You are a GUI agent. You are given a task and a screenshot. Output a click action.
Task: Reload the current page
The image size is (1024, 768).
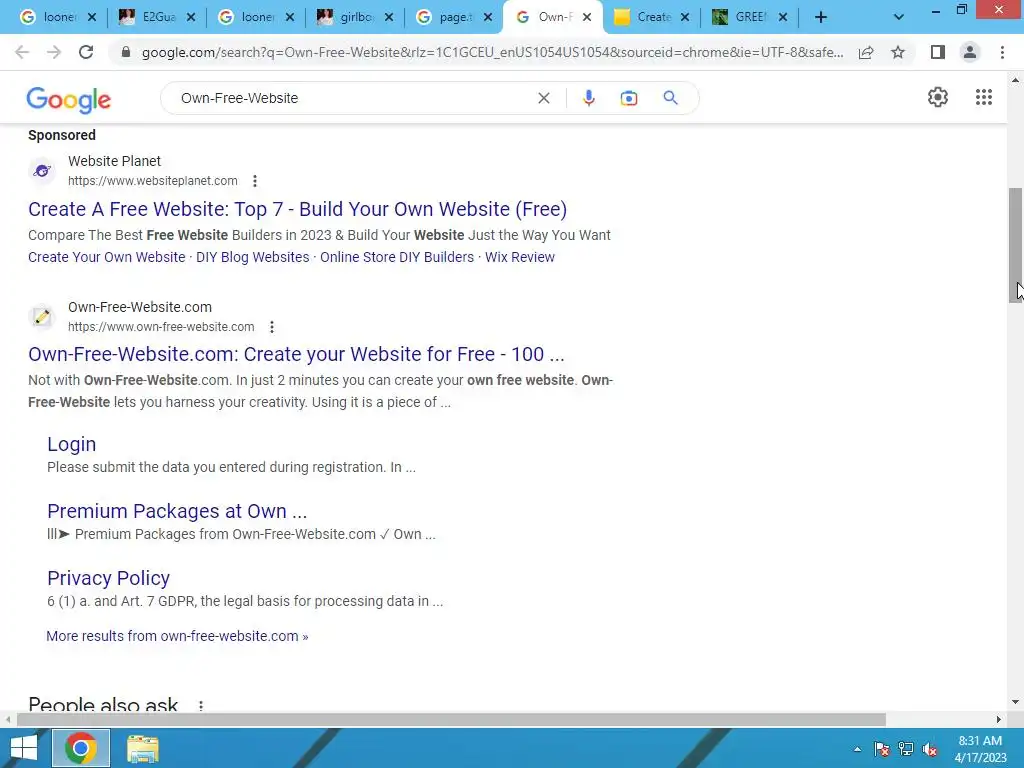pos(86,52)
